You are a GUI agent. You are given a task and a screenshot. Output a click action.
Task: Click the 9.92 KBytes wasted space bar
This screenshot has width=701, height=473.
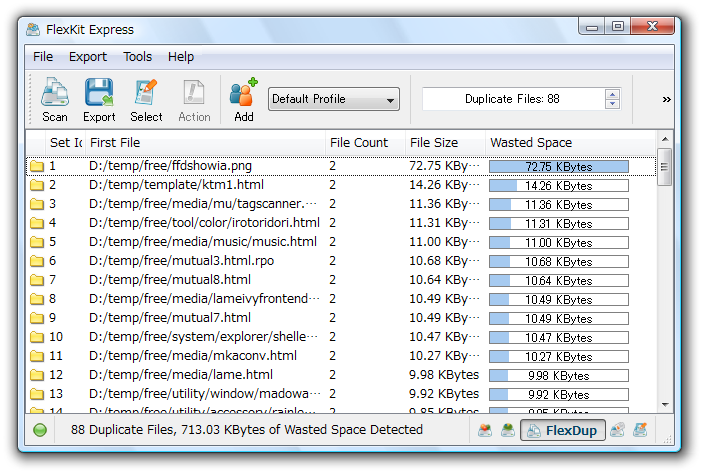pos(559,395)
